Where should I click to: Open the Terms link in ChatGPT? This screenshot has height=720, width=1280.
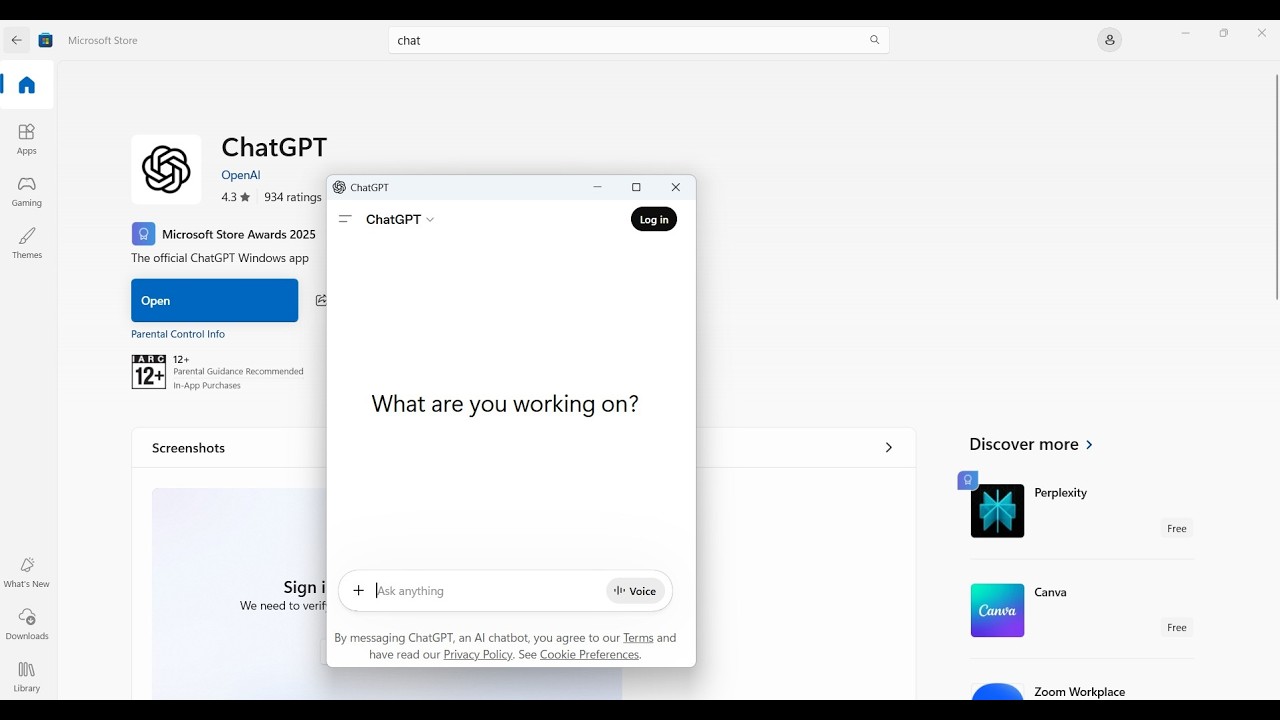[638, 638]
